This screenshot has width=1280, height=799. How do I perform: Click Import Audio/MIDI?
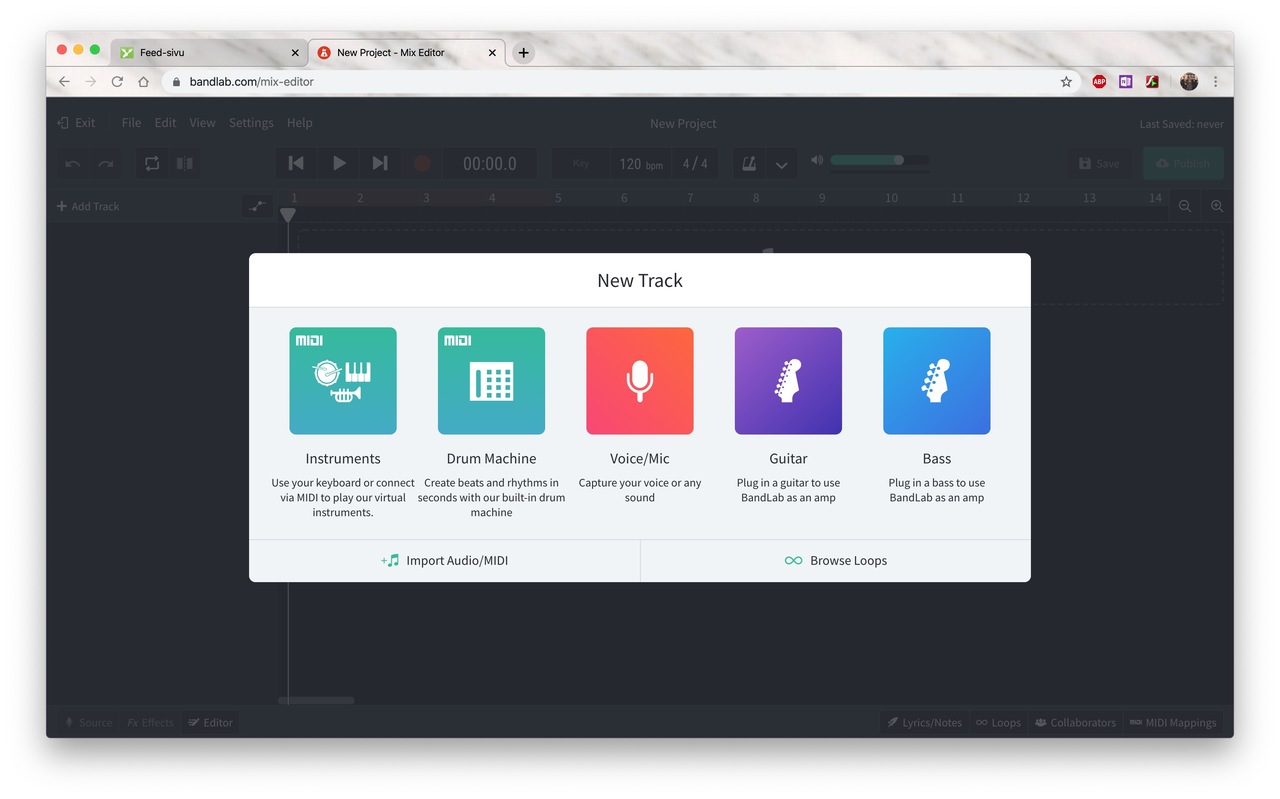pos(444,561)
